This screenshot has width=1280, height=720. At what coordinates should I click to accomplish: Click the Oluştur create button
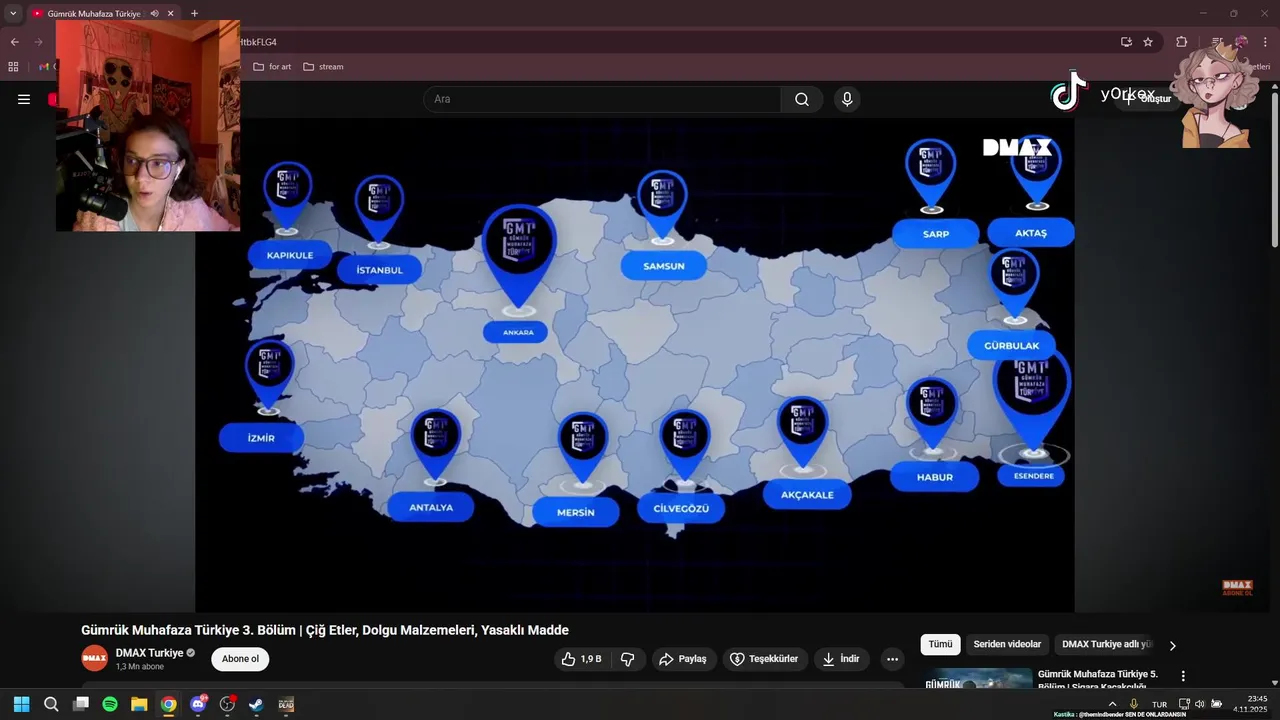[x=1148, y=99]
